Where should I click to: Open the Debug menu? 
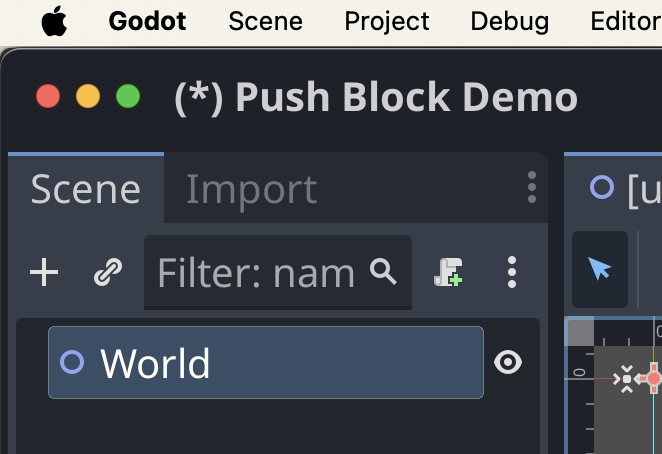(x=510, y=21)
